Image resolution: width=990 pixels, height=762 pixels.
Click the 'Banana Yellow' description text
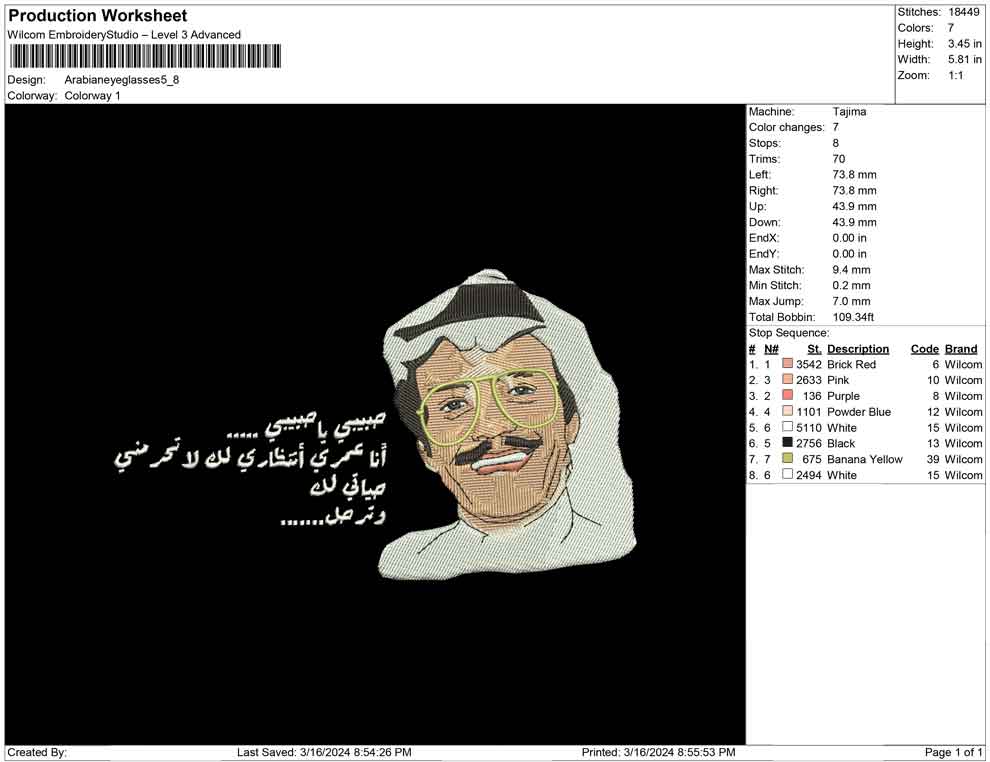click(x=864, y=459)
